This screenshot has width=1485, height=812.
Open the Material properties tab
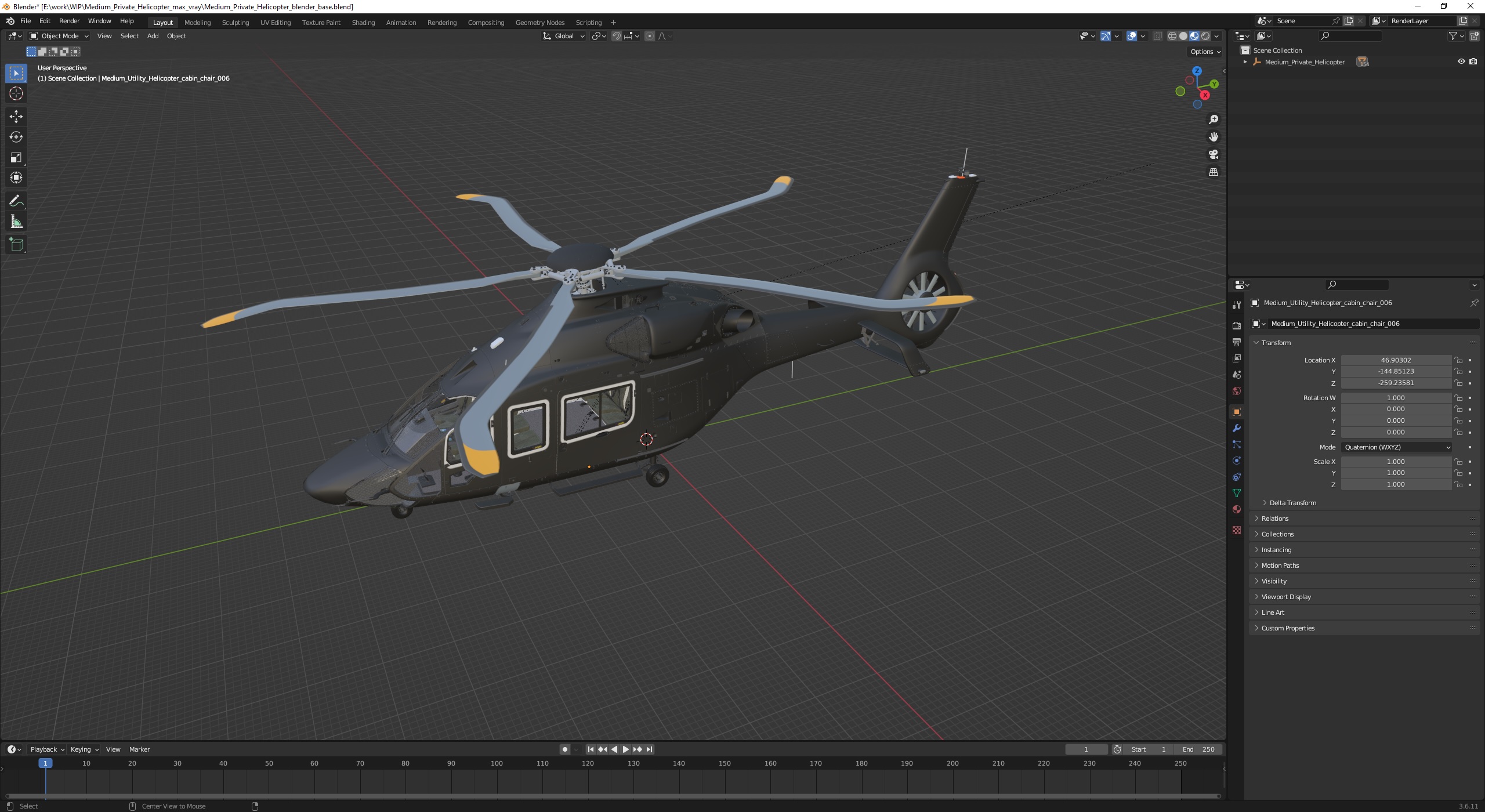1237,509
